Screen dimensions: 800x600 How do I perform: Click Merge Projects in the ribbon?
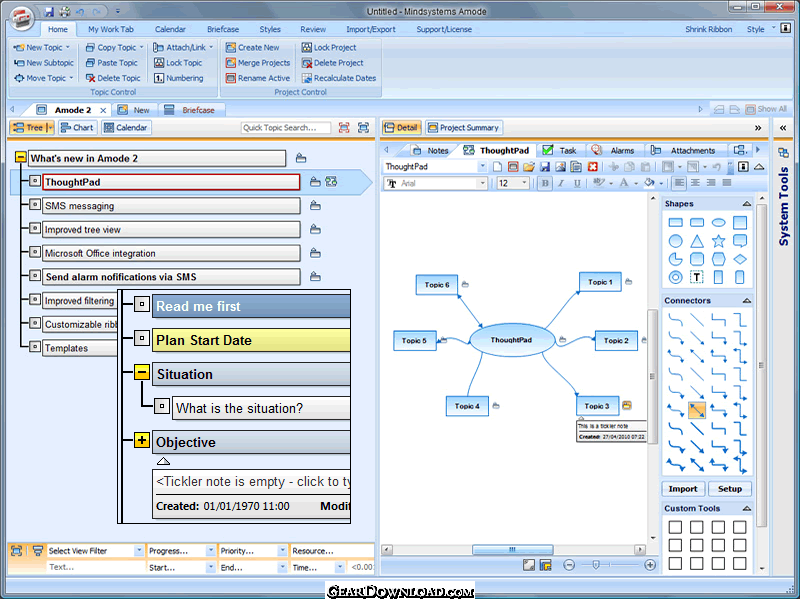pyautogui.click(x=258, y=63)
